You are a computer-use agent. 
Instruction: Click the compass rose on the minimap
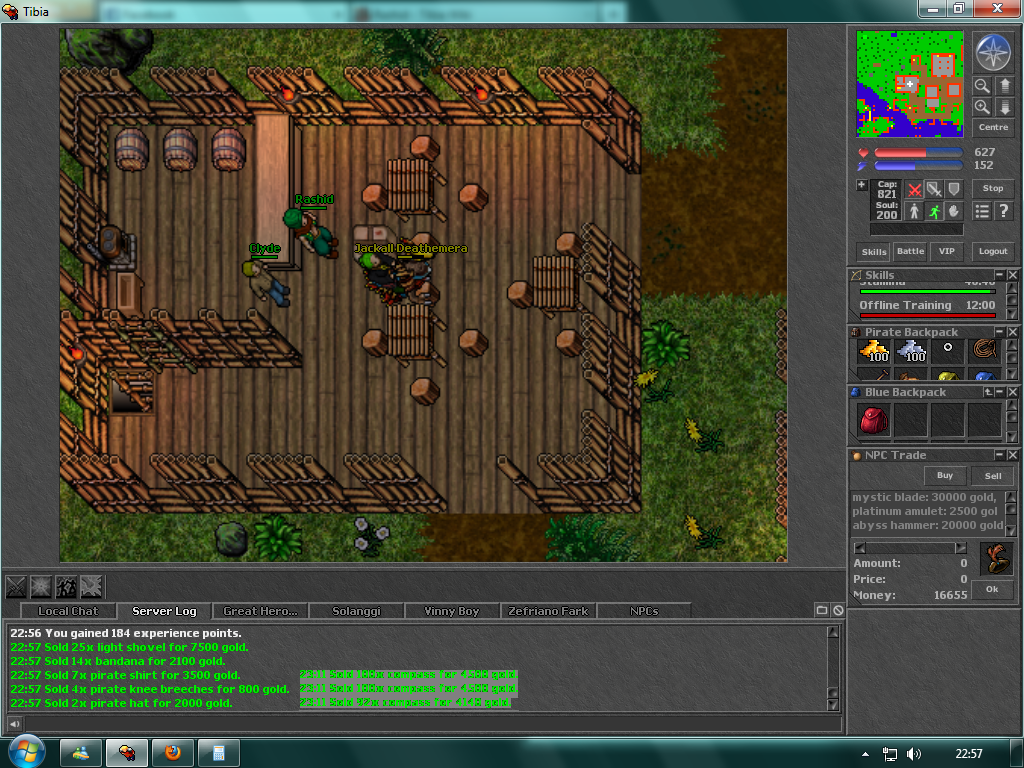click(x=992, y=52)
